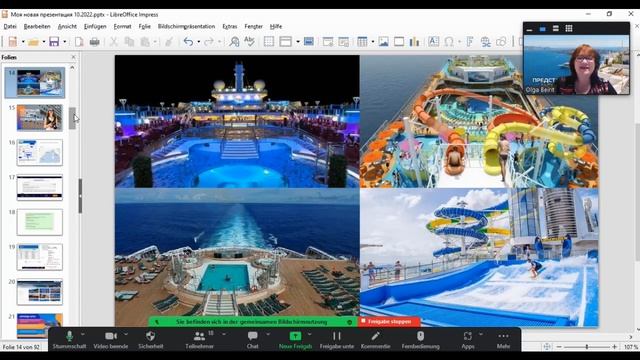Image resolution: width=640 pixels, height=360 pixels.
Task: Click the Insert Fontwork icon
Action: tap(470, 42)
